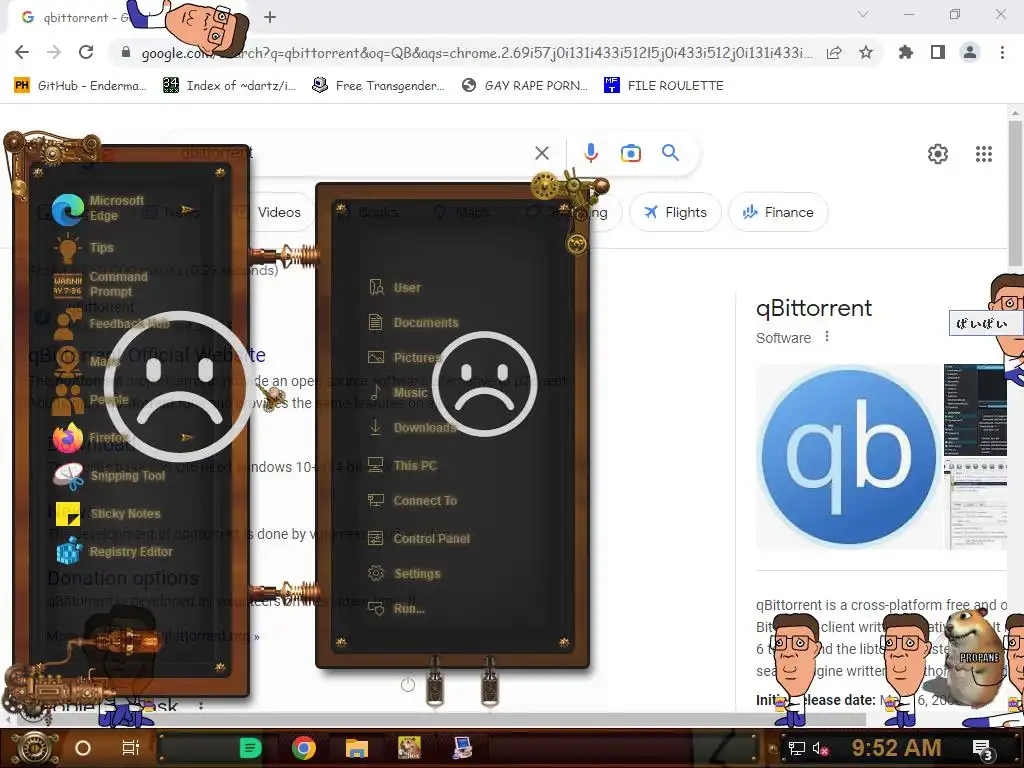Go back in Chrome
Image resolution: width=1024 pixels, height=768 pixels.
(x=22, y=52)
